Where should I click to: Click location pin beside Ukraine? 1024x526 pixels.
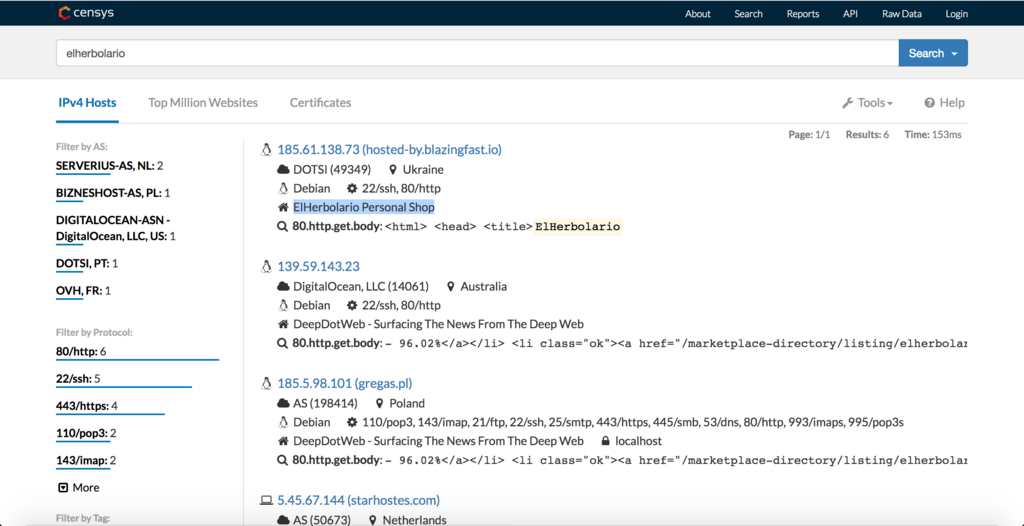pos(393,170)
